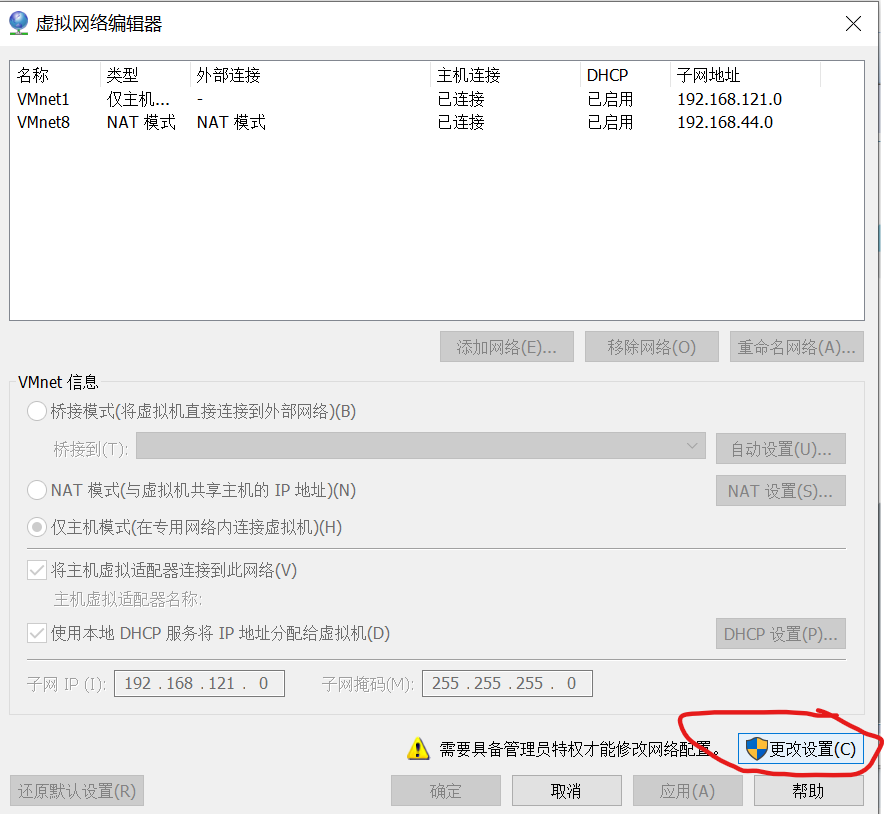Click the 仅主机... type cell
Viewport: 888px width, 814px height.
pos(138,99)
